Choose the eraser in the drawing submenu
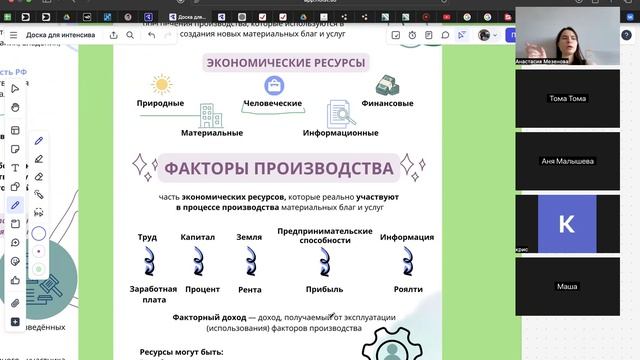 [39, 177]
